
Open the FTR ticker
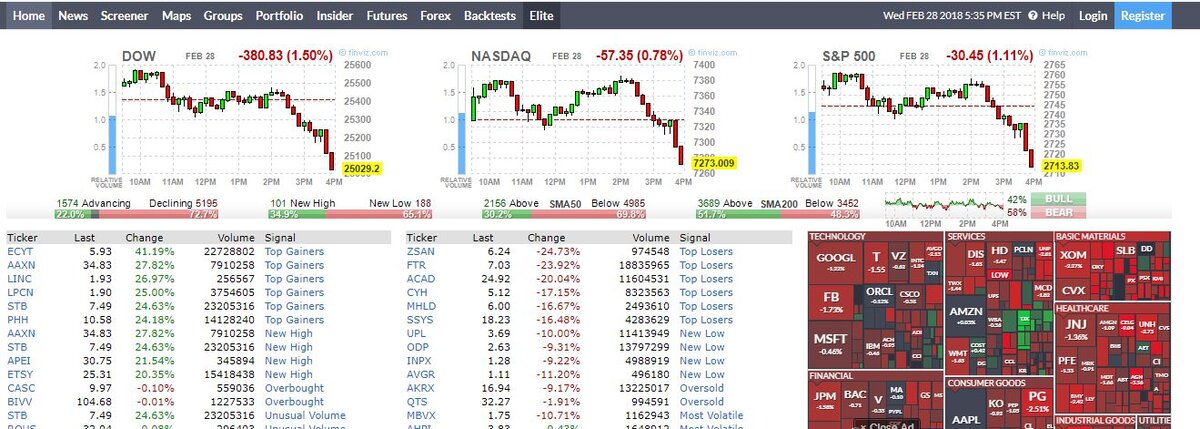[417, 266]
